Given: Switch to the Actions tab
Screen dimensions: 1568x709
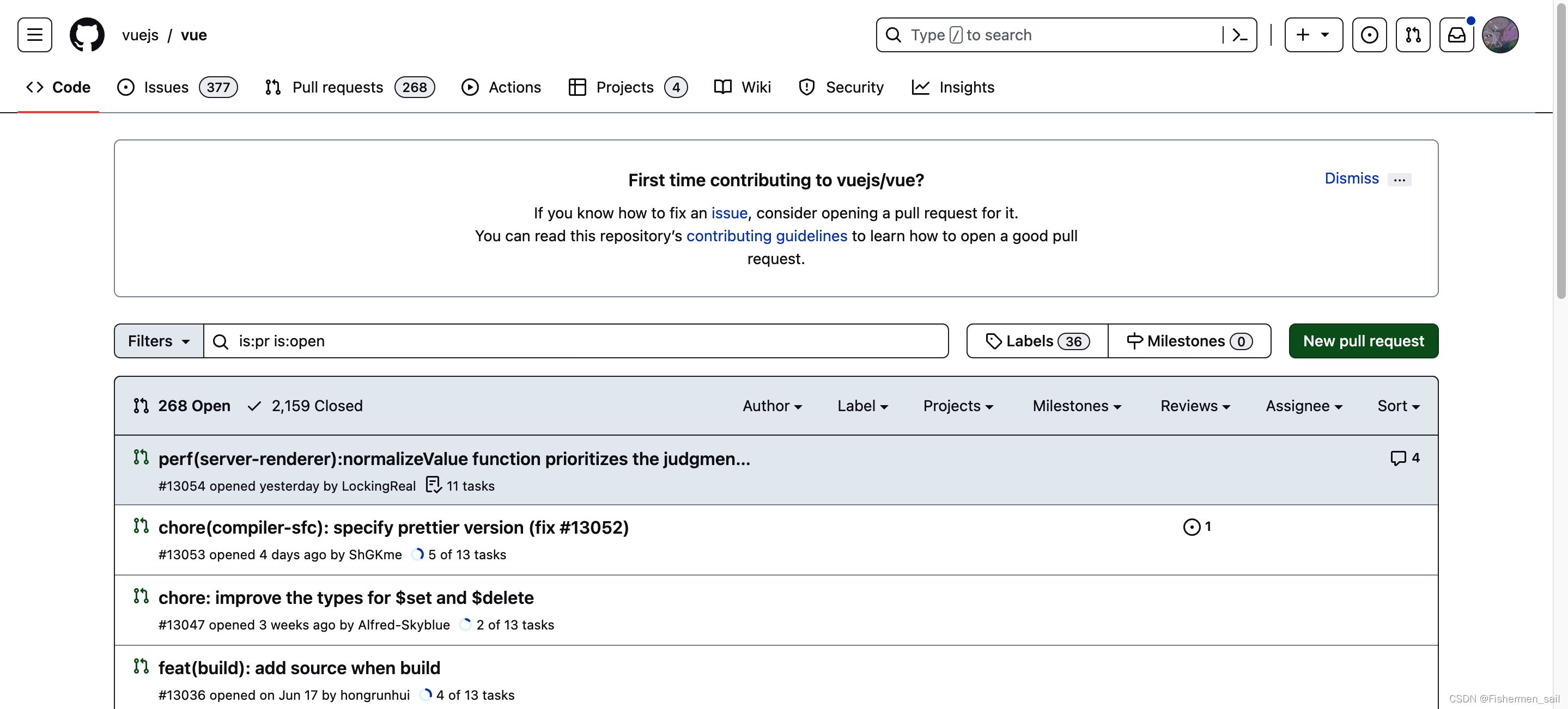Looking at the screenshot, I should 501,87.
